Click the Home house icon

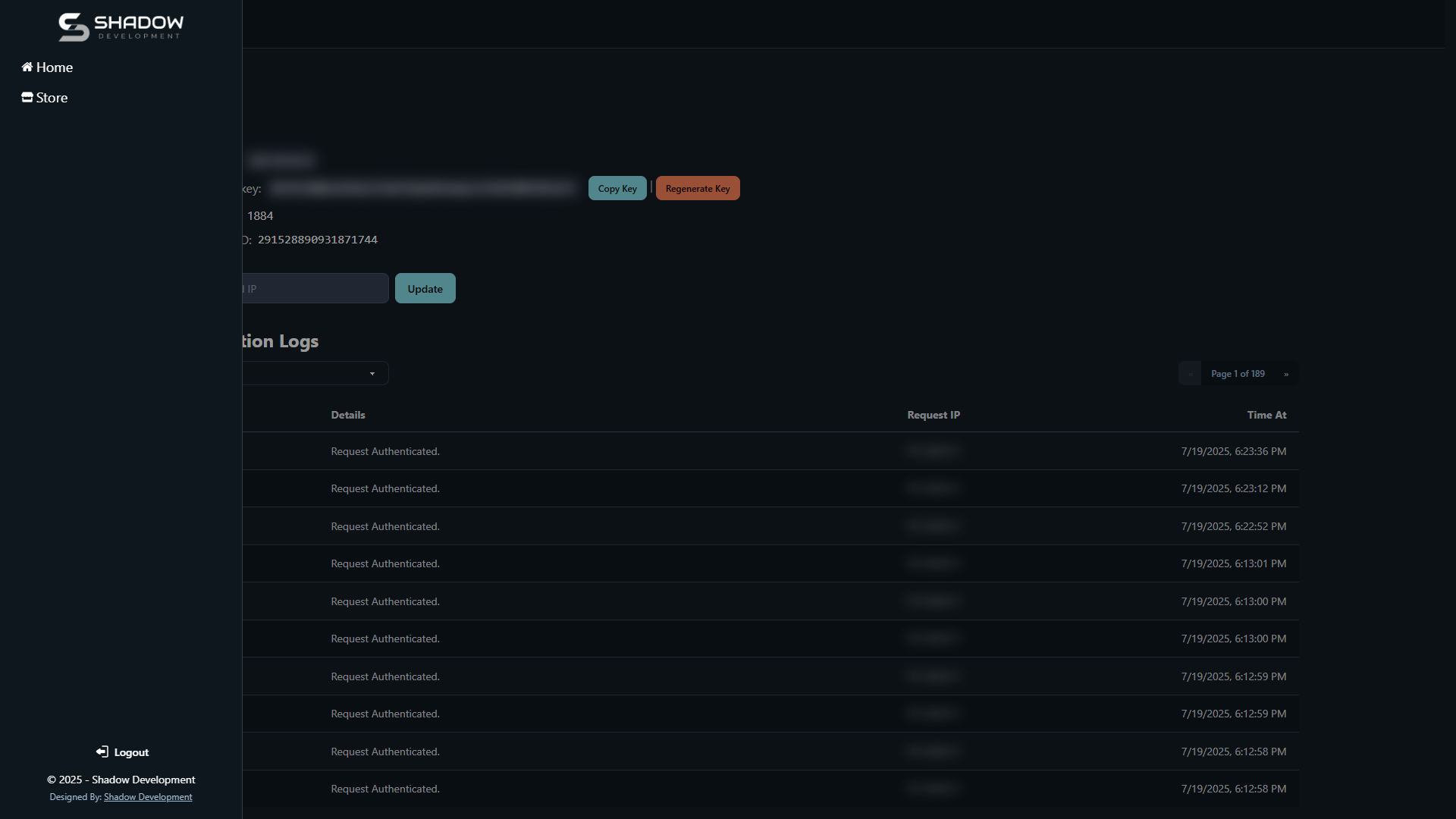point(27,67)
